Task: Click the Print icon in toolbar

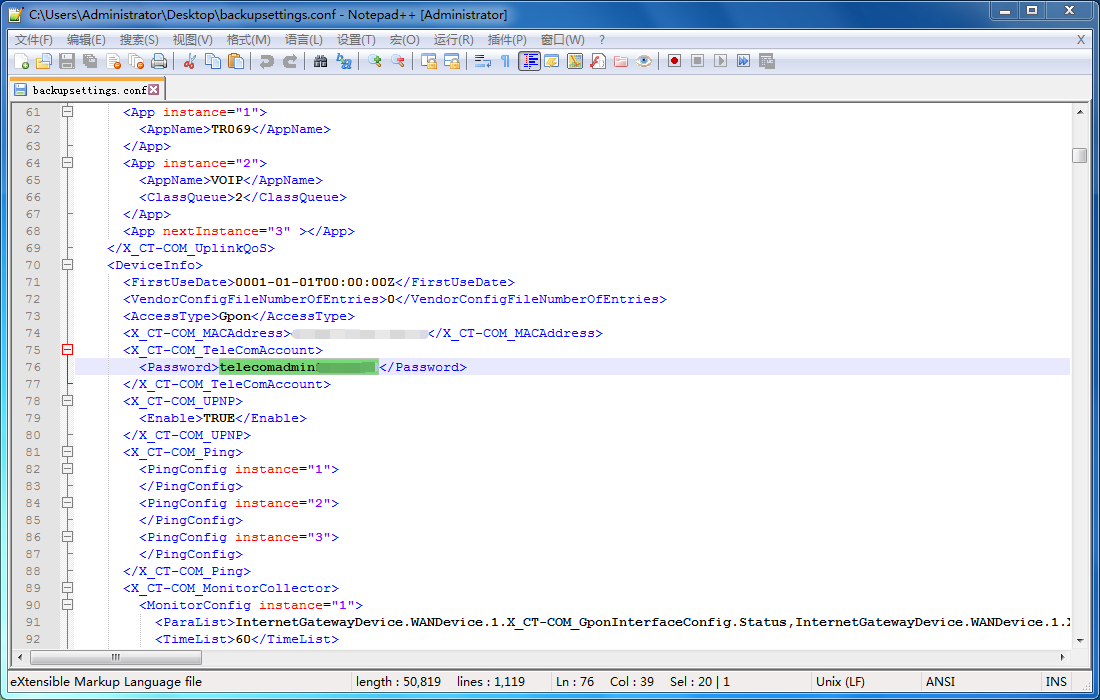Action: pyautogui.click(x=159, y=61)
